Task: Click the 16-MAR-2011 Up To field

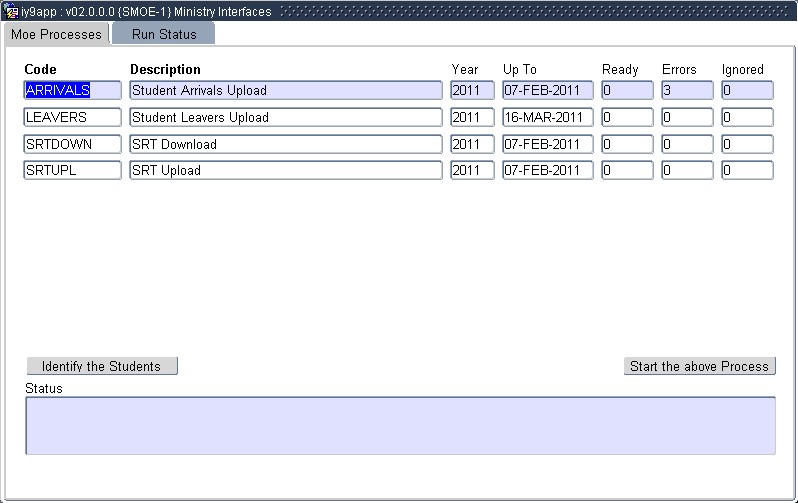Action: 548,117
